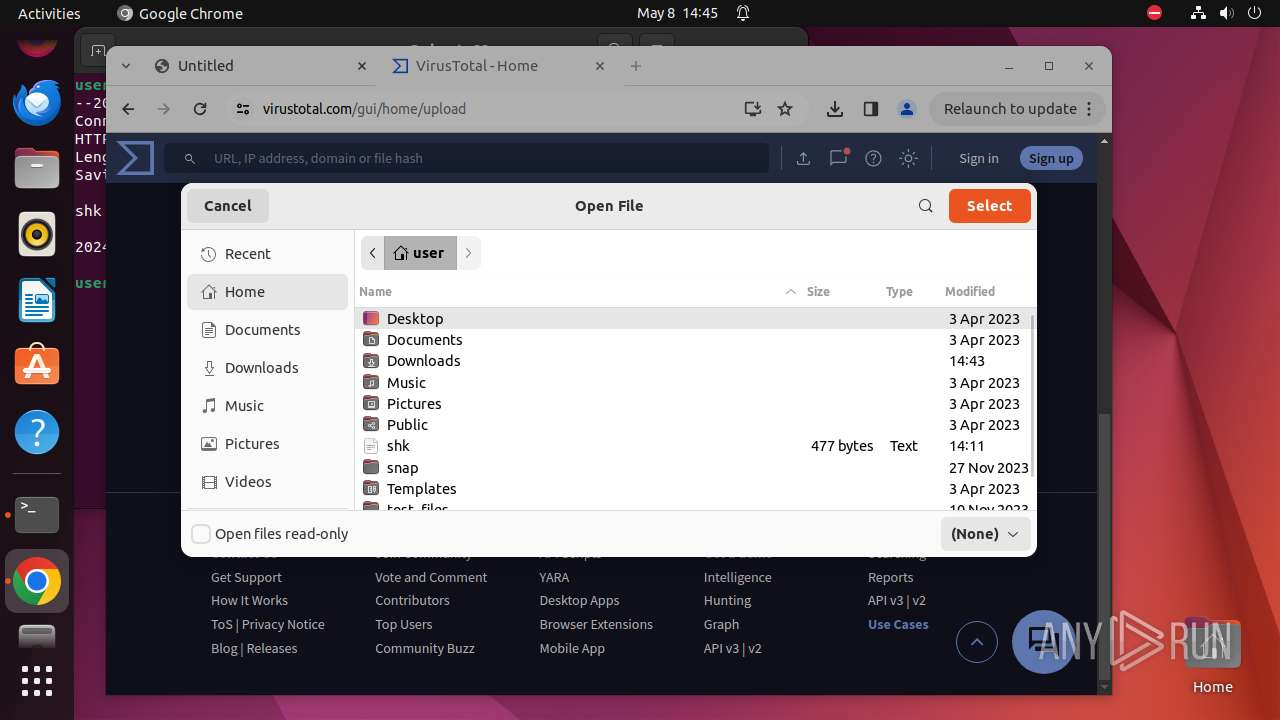Open the Recent location in sidebar
Viewport: 1280px width, 720px height.
click(267, 254)
